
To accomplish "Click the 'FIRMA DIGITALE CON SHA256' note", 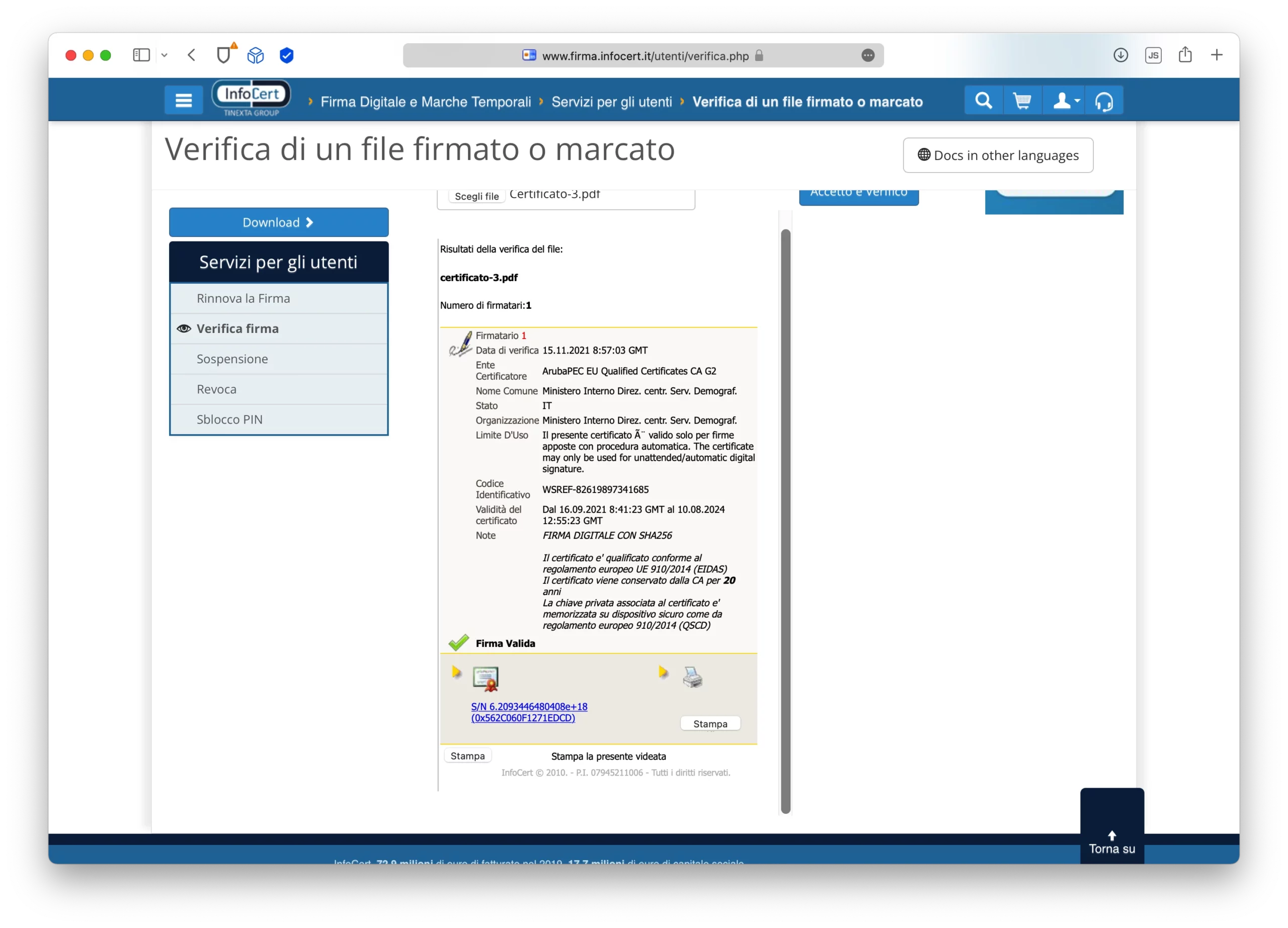I will click(607, 535).
